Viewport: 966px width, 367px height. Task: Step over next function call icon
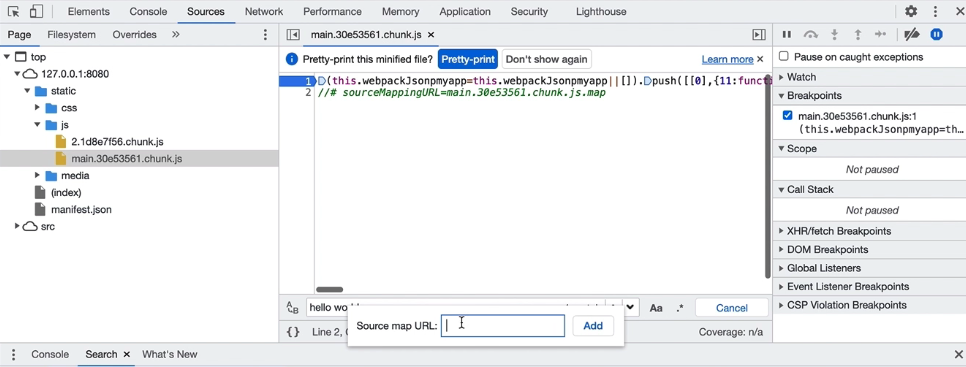[811, 34]
